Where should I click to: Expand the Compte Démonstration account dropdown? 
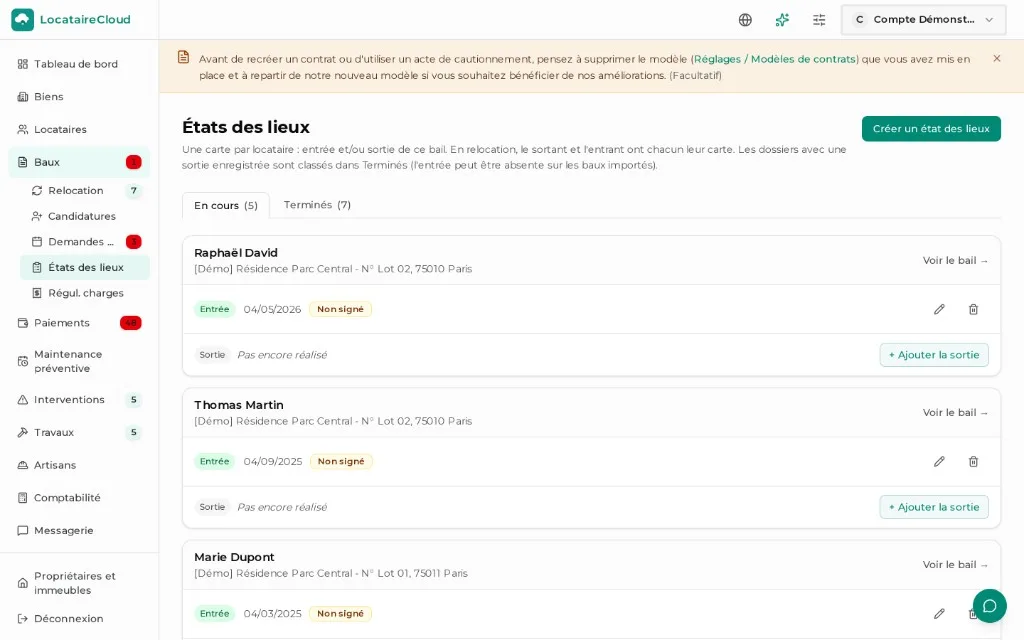click(x=923, y=20)
